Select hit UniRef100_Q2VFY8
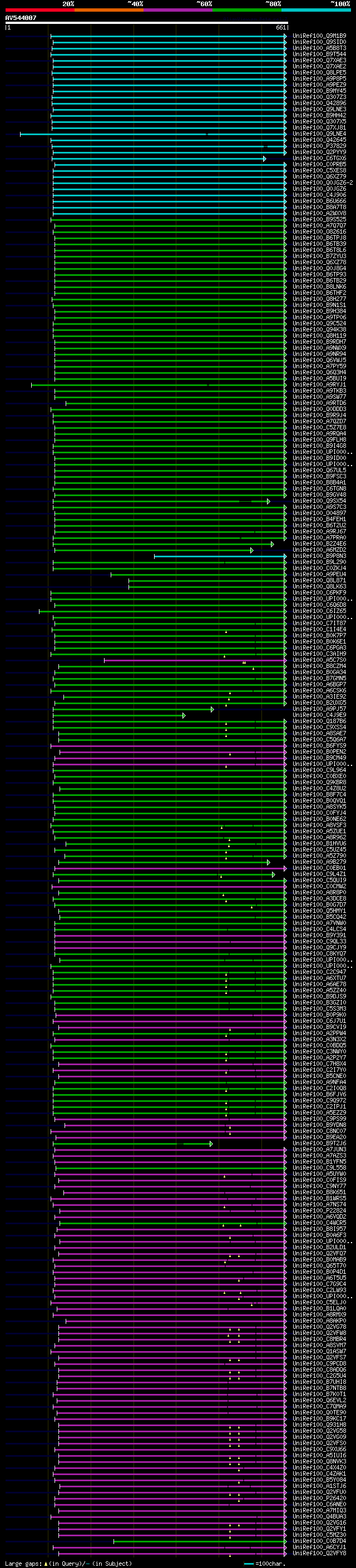 pyautogui.click(x=319, y=1554)
